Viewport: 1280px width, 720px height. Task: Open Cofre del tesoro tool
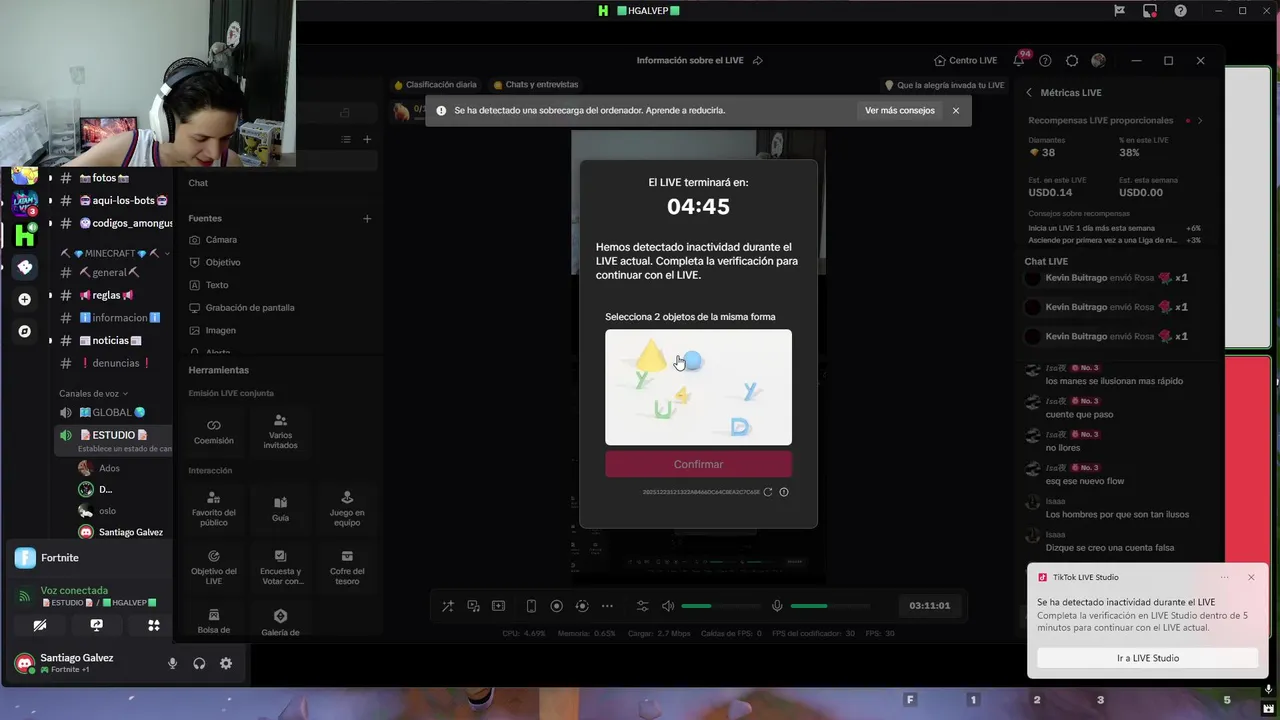click(347, 567)
